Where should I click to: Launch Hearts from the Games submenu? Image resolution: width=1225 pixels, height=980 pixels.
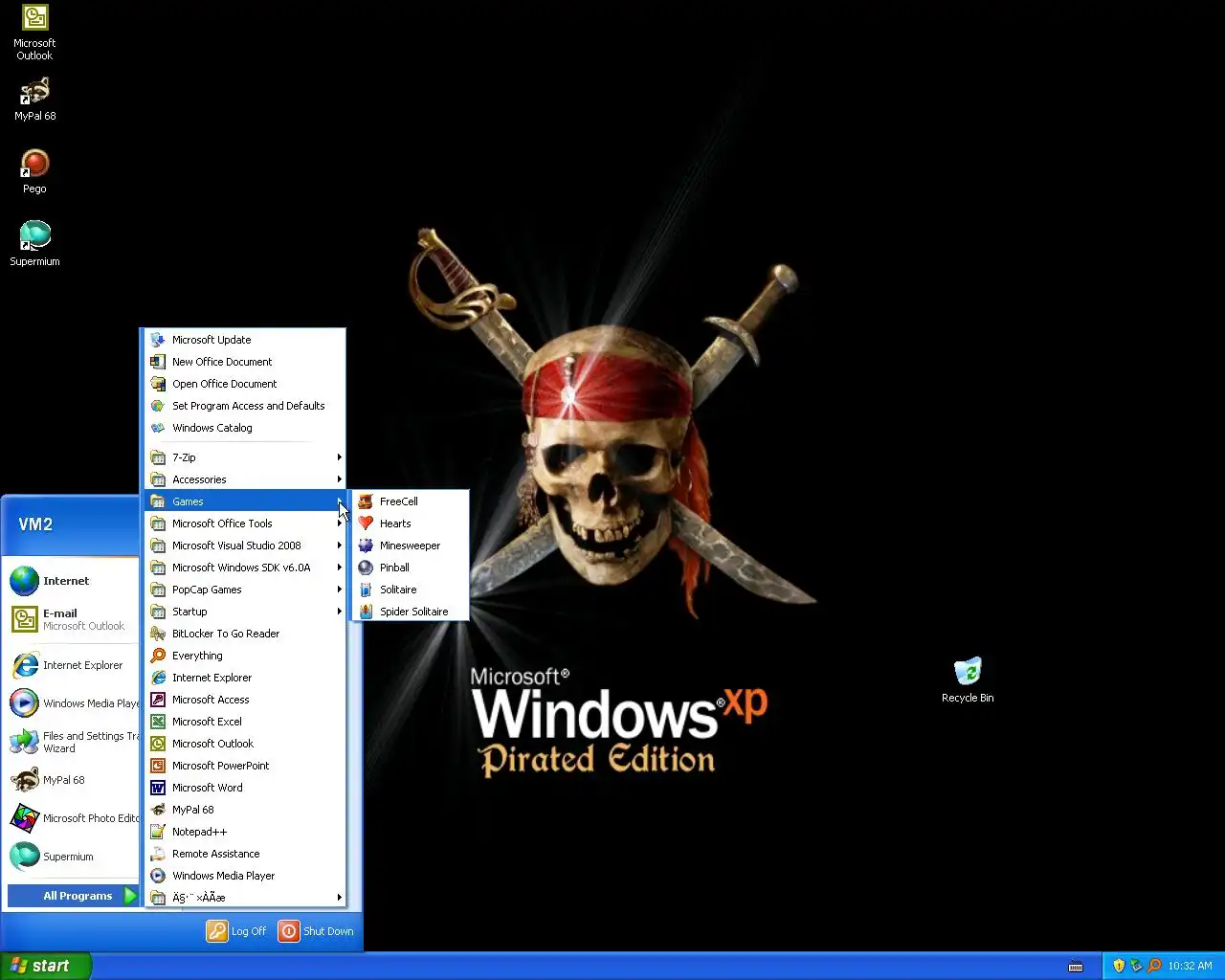pos(411,523)
